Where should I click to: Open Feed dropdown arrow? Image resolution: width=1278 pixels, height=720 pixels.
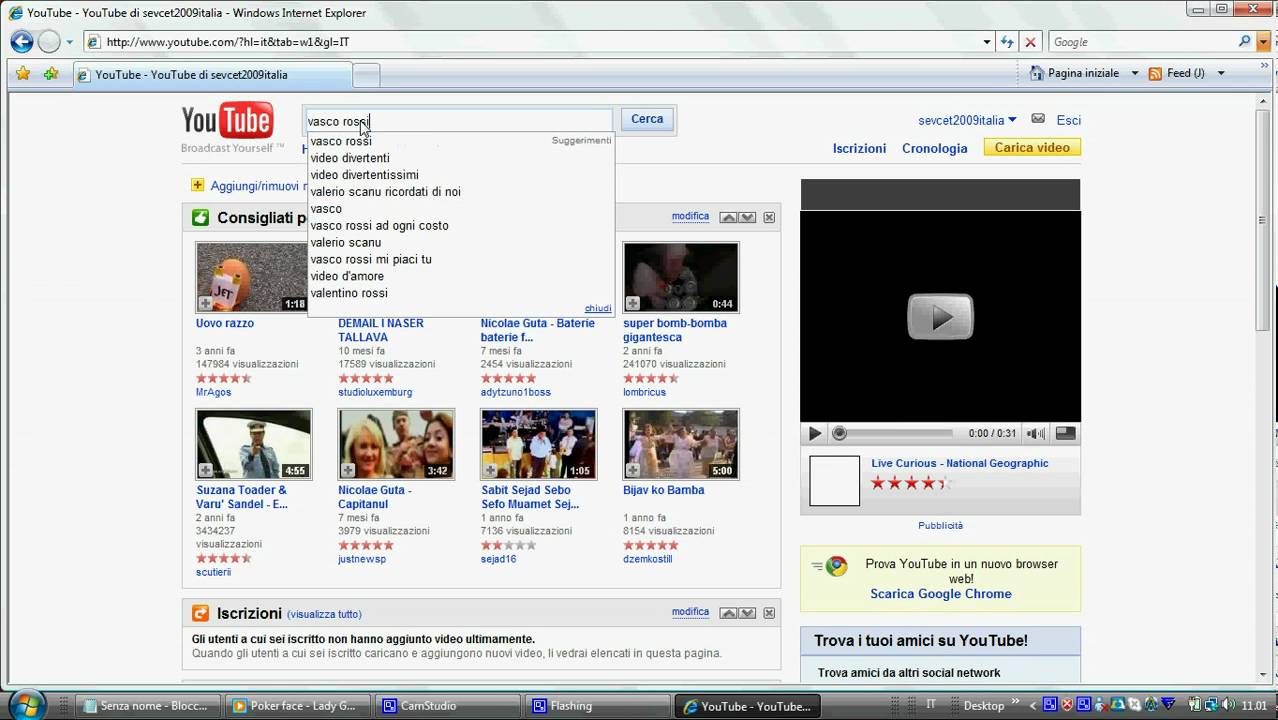(1220, 73)
